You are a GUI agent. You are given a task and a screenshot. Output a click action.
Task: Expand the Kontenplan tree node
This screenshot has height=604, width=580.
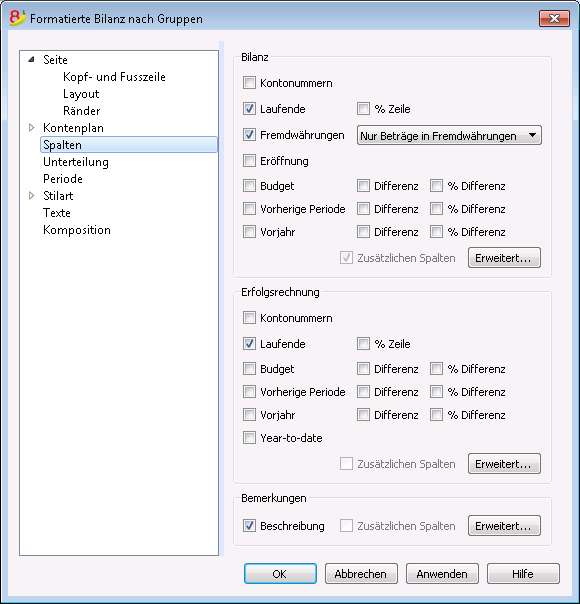pyautogui.click(x=32, y=128)
